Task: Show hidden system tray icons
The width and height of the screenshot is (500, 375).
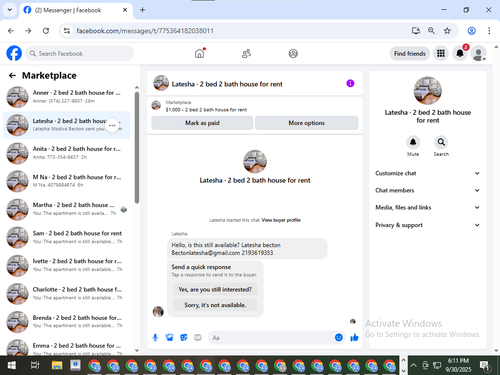Action: coord(413,365)
